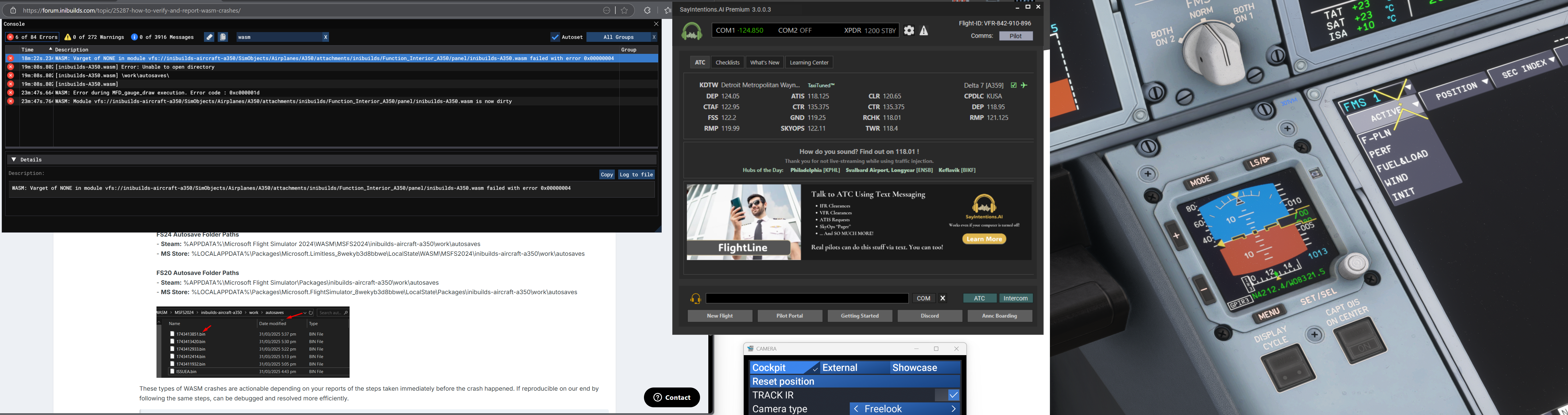Open the Pilot Portal button

[790, 316]
